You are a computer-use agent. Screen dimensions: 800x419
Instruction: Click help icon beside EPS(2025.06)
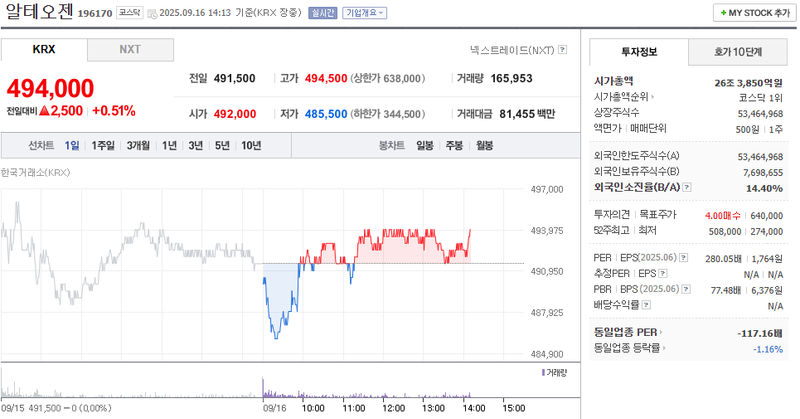click(683, 258)
